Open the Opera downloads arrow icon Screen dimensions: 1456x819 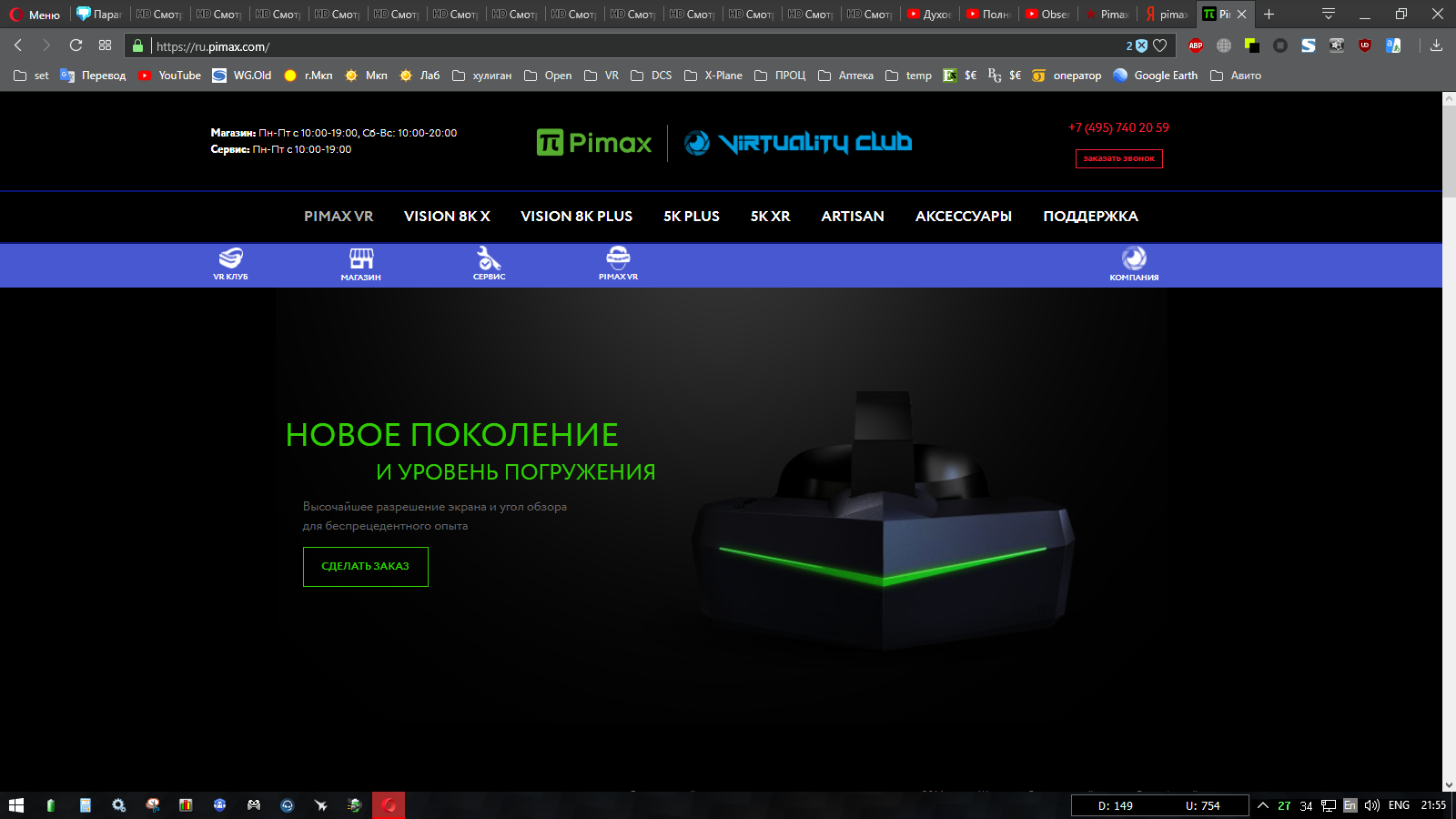pyautogui.click(x=1436, y=45)
